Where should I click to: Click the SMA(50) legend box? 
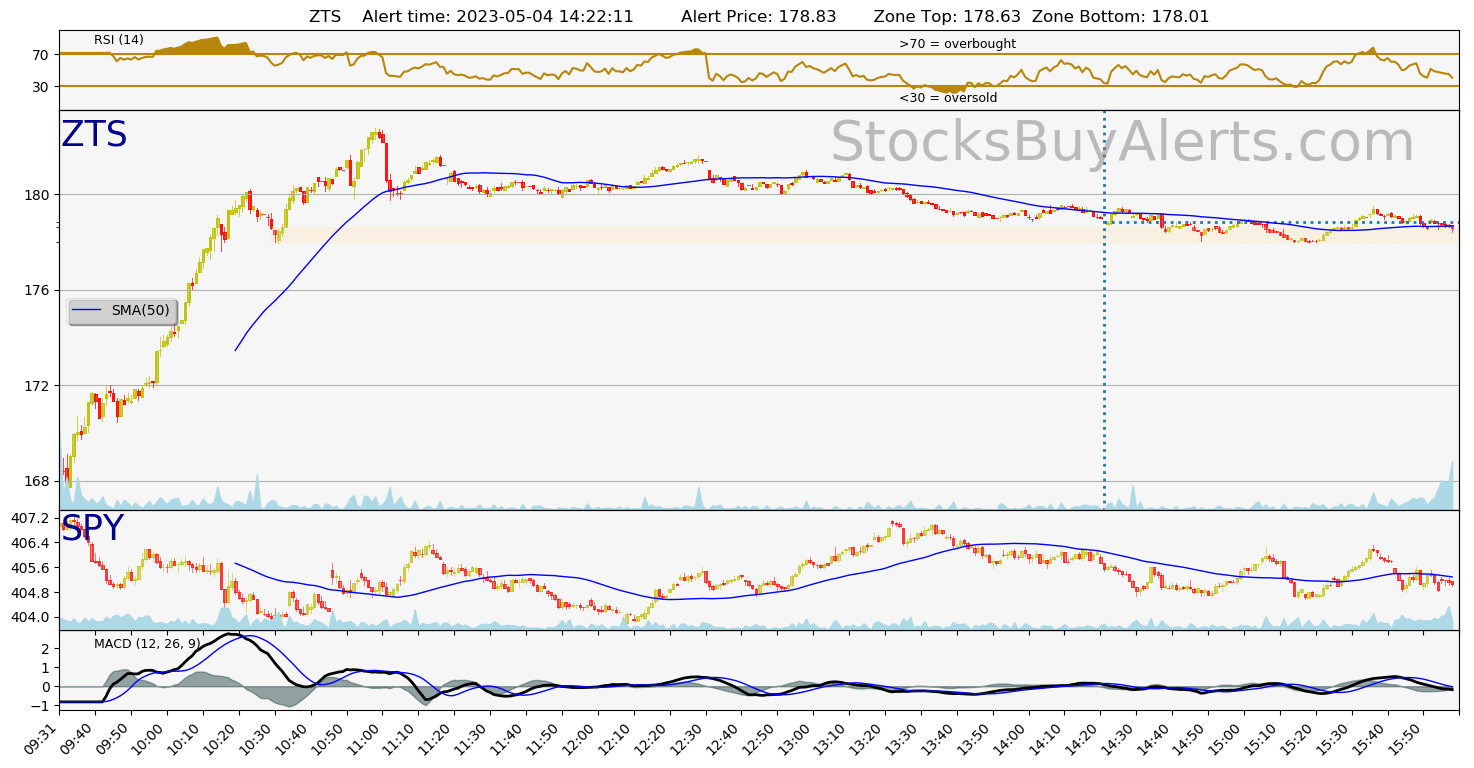point(122,311)
